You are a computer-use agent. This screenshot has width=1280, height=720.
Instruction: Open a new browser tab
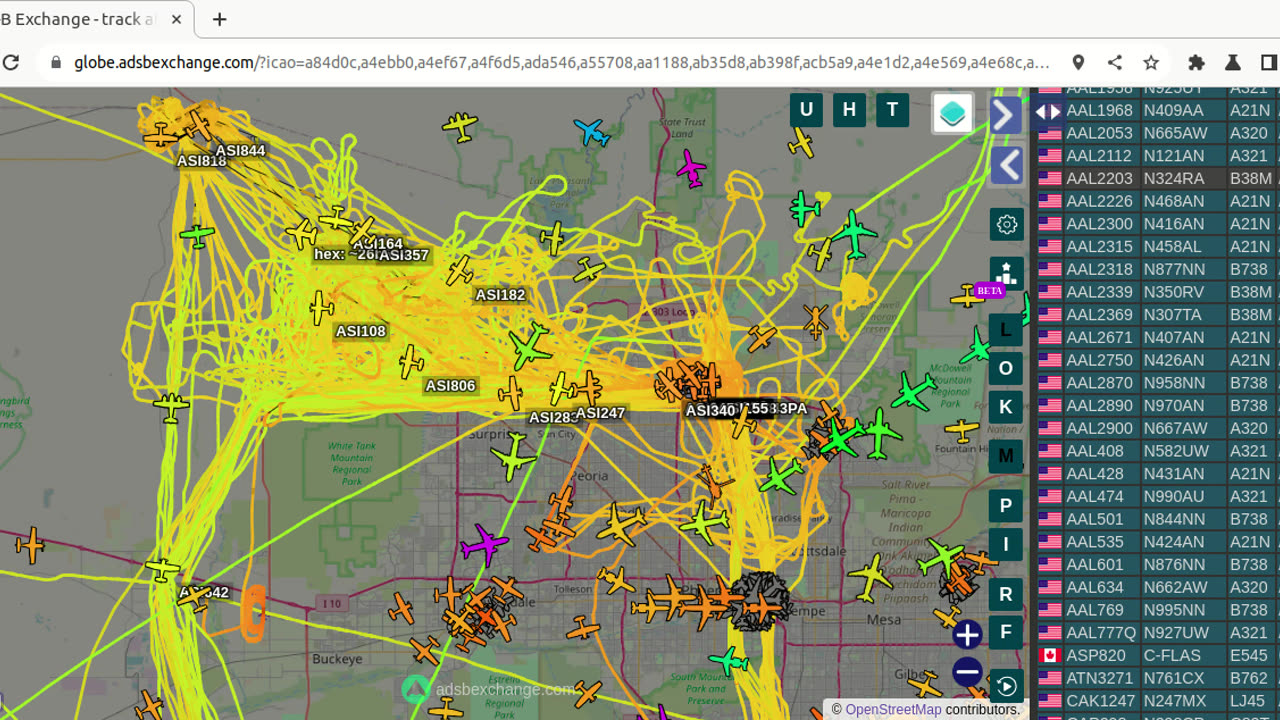[219, 19]
